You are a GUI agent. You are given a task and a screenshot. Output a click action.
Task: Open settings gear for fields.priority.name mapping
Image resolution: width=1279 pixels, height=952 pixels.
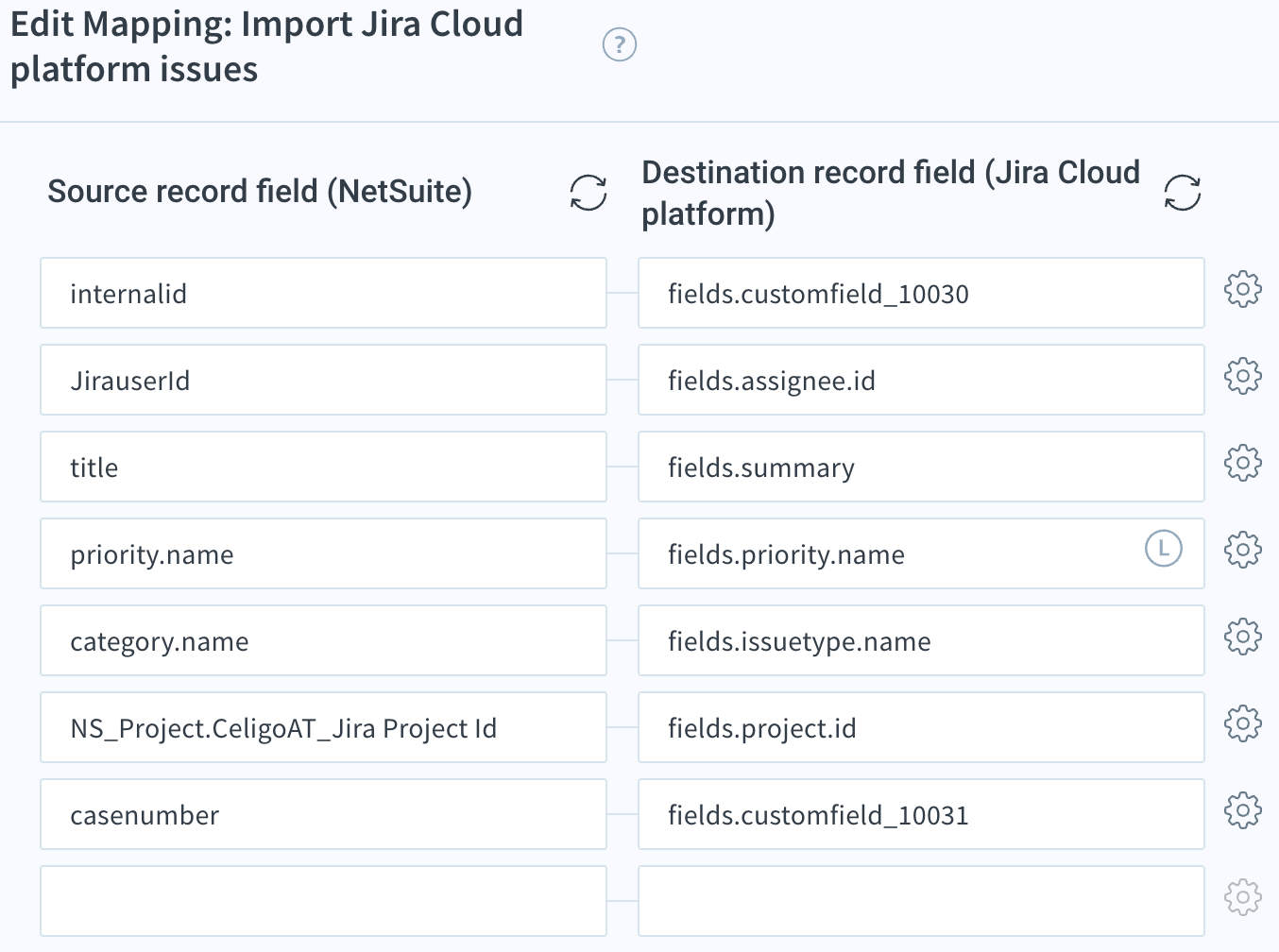[x=1243, y=550]
